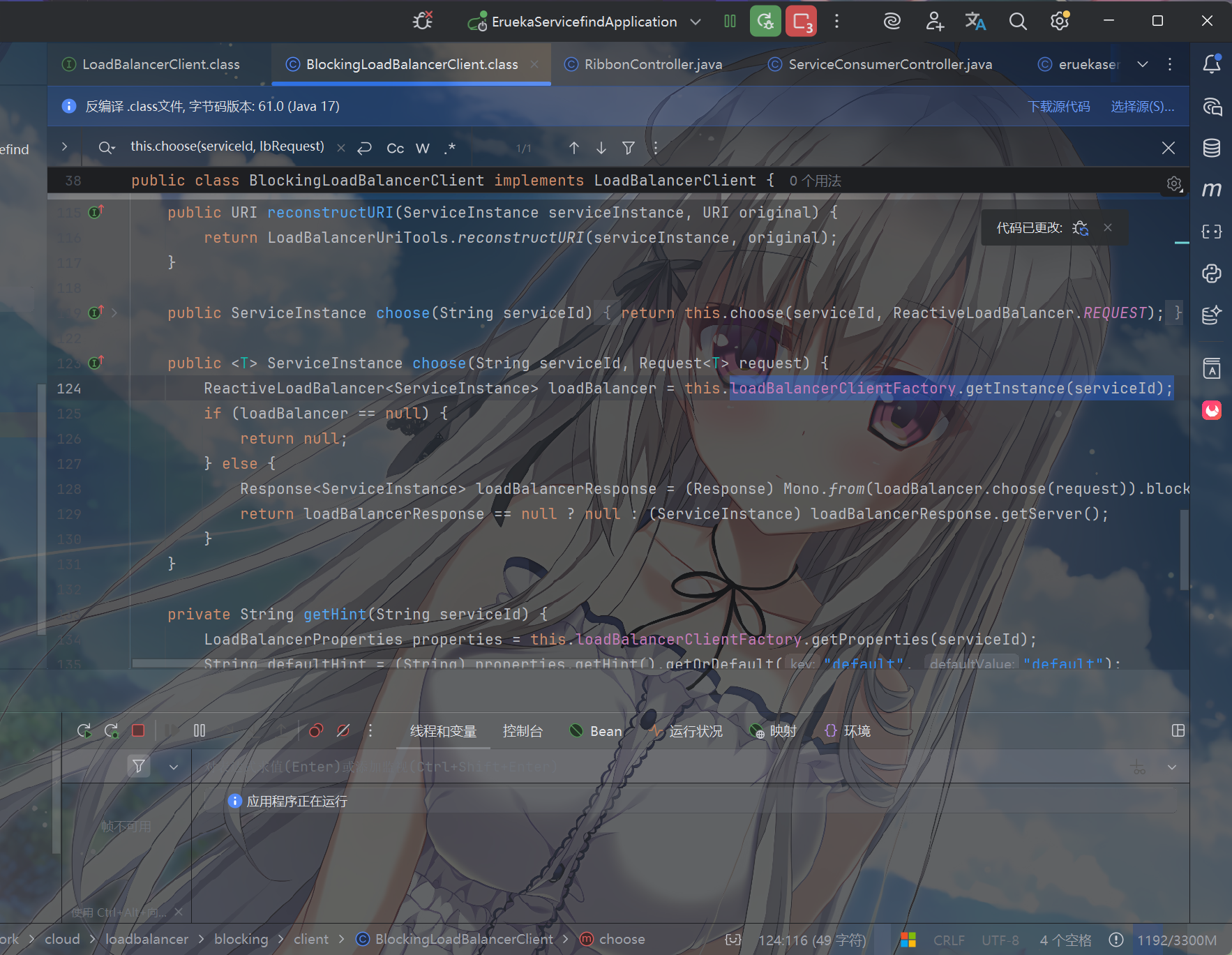Pause the program in the debug toolbar
The image size is (1232, 955).
(x=200, y=730)
